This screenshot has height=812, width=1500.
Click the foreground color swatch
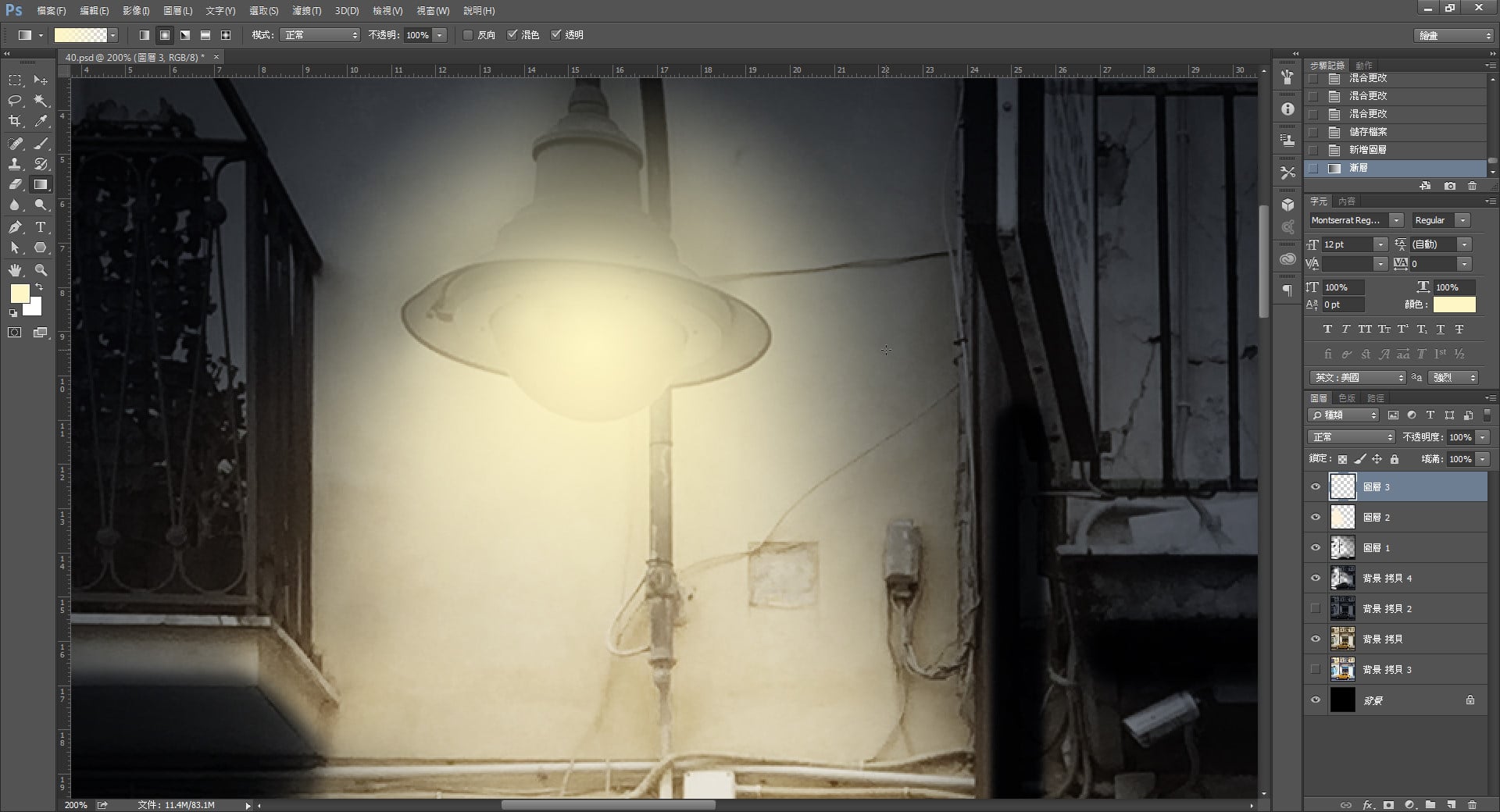pyautogui.click(x=20, y=294)
